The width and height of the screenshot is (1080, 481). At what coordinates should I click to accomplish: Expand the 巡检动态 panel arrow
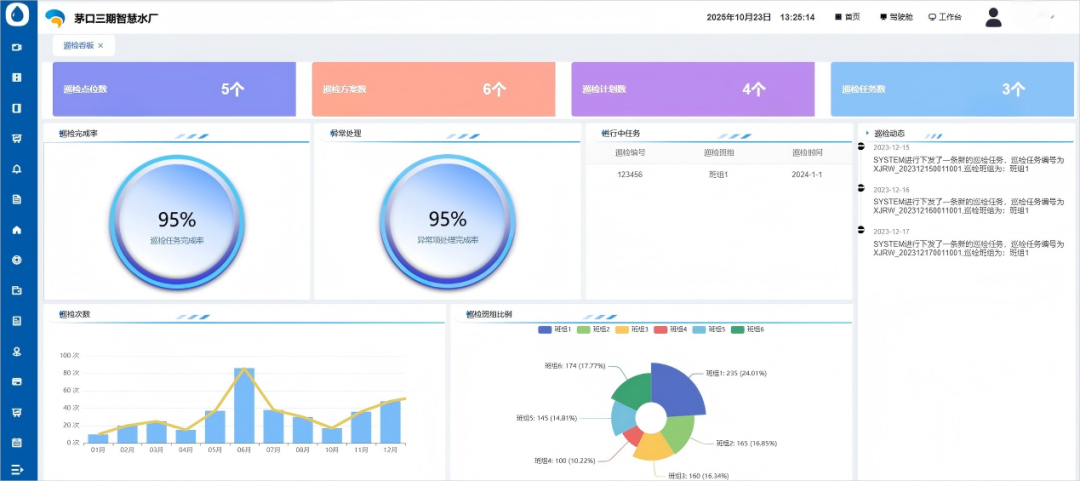tap(866, 132)
